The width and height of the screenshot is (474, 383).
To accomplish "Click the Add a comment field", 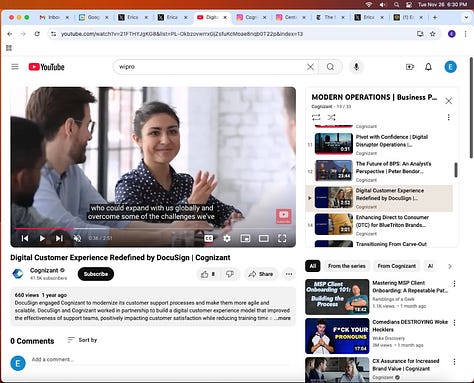I will pos(160,360).
